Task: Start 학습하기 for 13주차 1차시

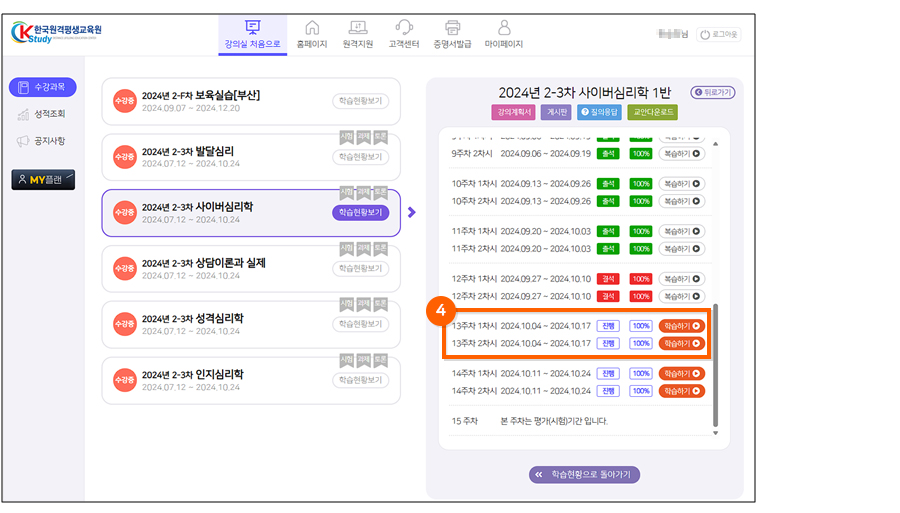Action: 681,326
